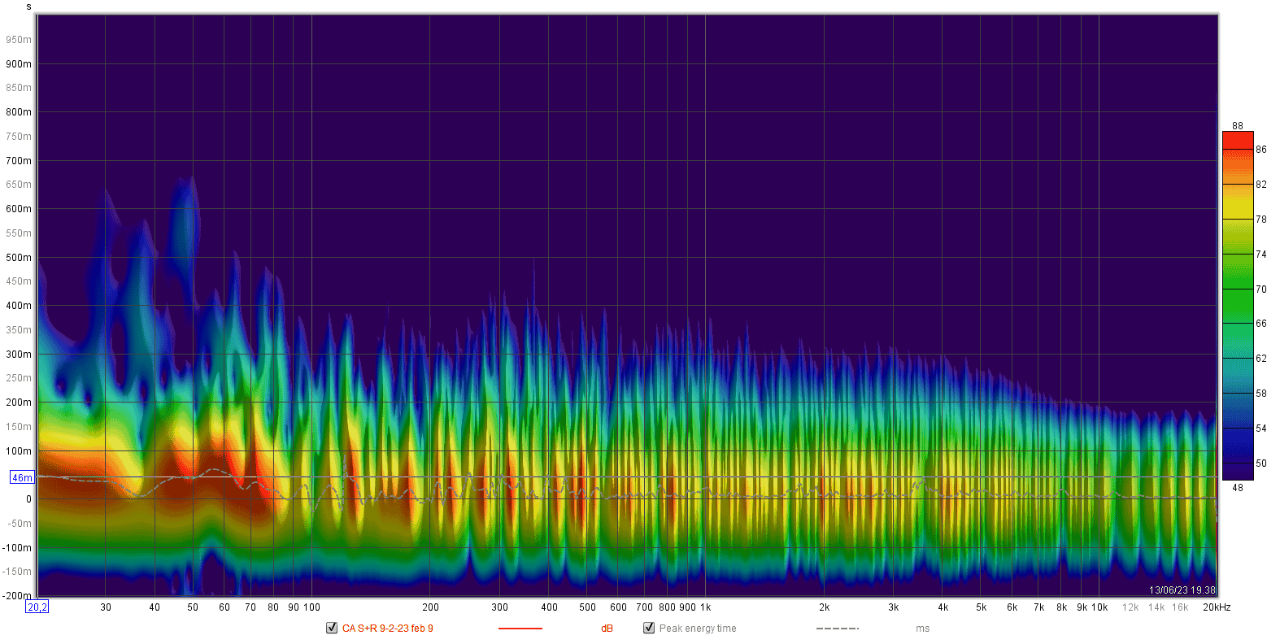This screenshot has width=1280, height=644.
Task: Toggle the Peak energy time checkbox
Action: point(649,628)
